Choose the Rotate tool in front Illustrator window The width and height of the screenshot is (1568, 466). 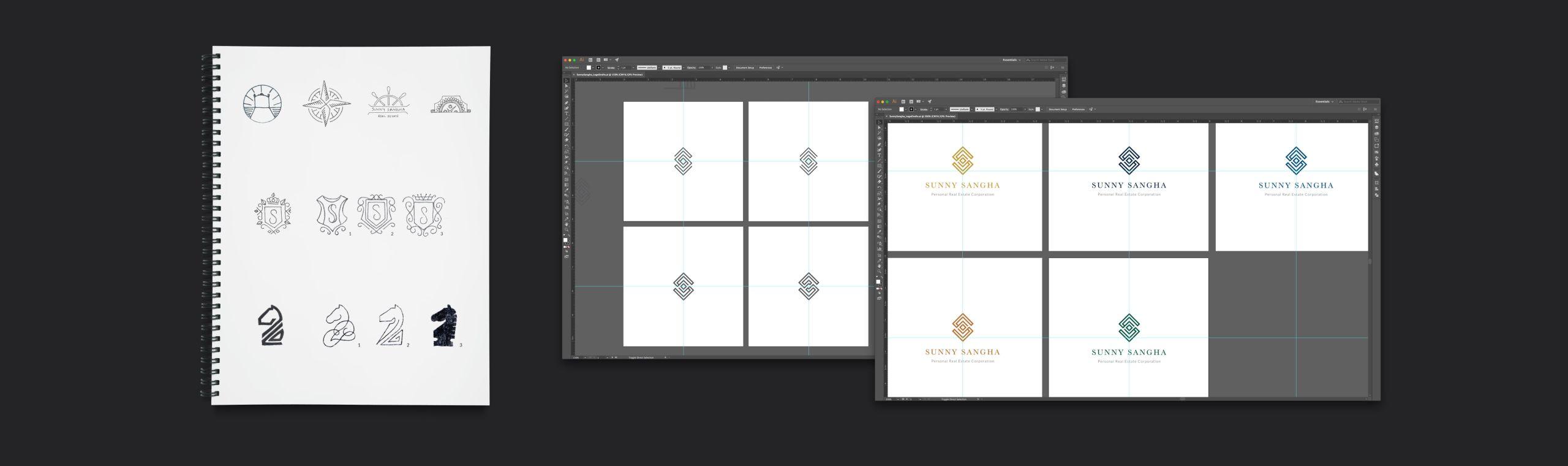pos(880,188)
